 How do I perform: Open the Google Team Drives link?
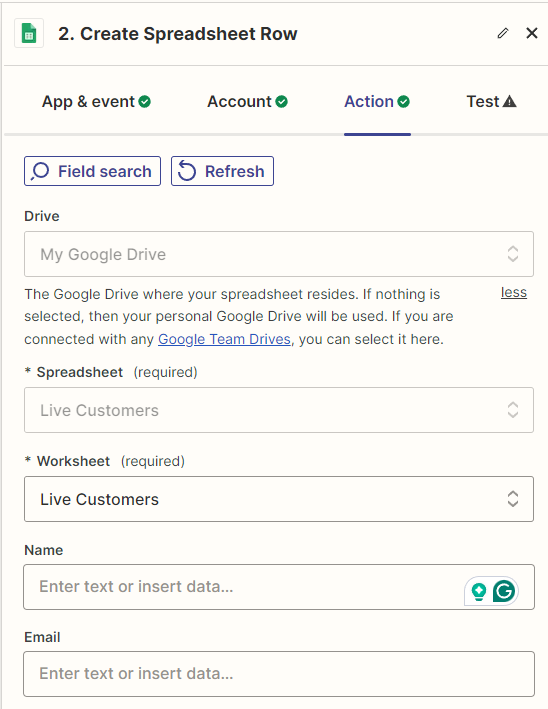[224, 339]
